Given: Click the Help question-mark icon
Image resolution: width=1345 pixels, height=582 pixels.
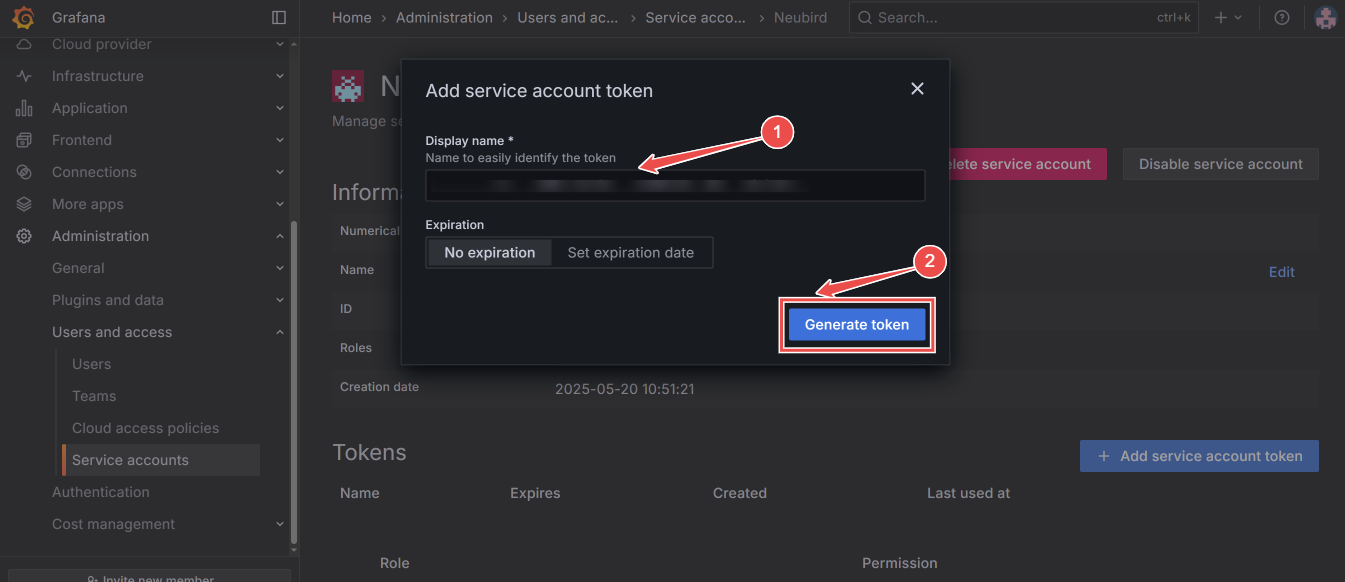Looking at the screenshot, I should pyautogui.click(x=1282, y=17).
